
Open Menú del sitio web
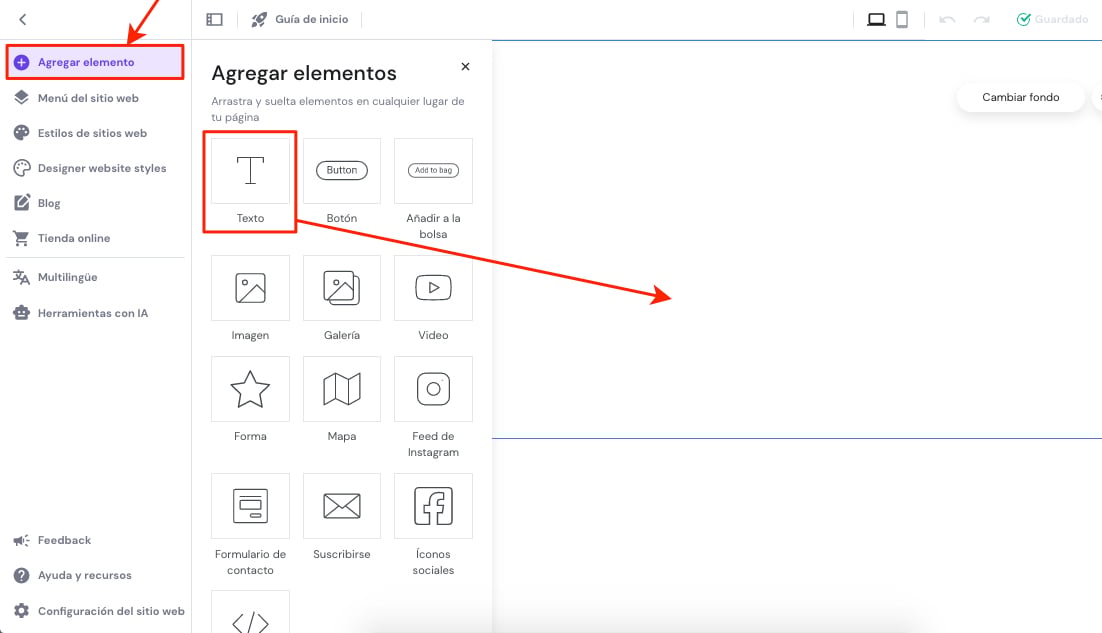87,98
